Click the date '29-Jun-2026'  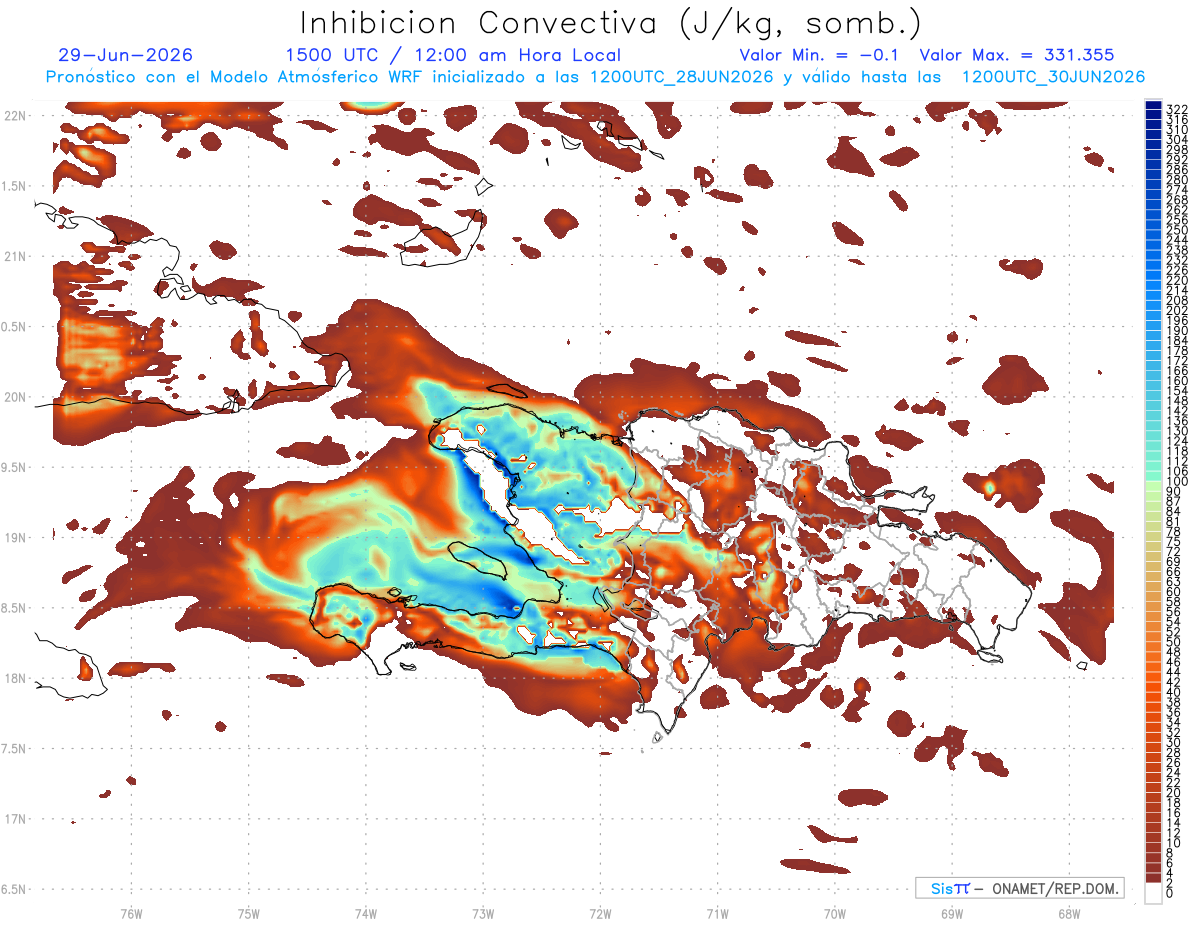pyautogui.click(x=126, y=56)
